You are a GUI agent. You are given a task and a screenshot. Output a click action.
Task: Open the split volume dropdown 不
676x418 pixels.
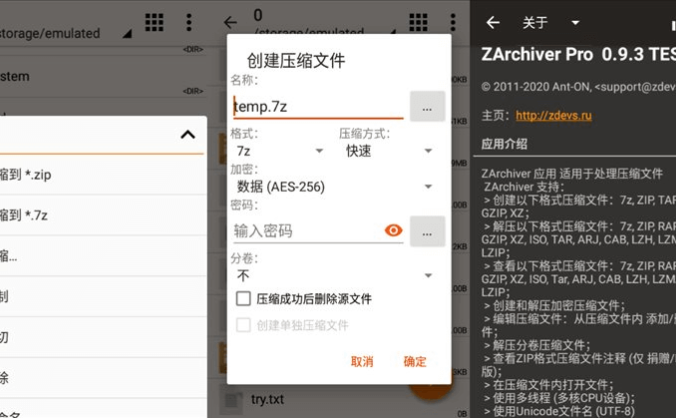(x=334, y=275)
